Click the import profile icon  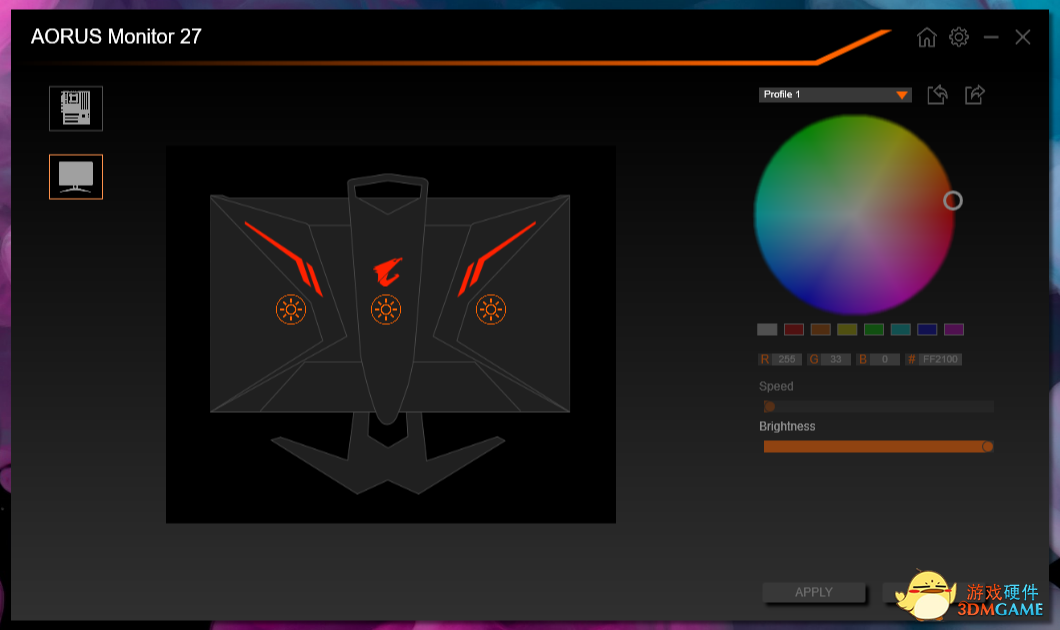(x=937, y=95)
